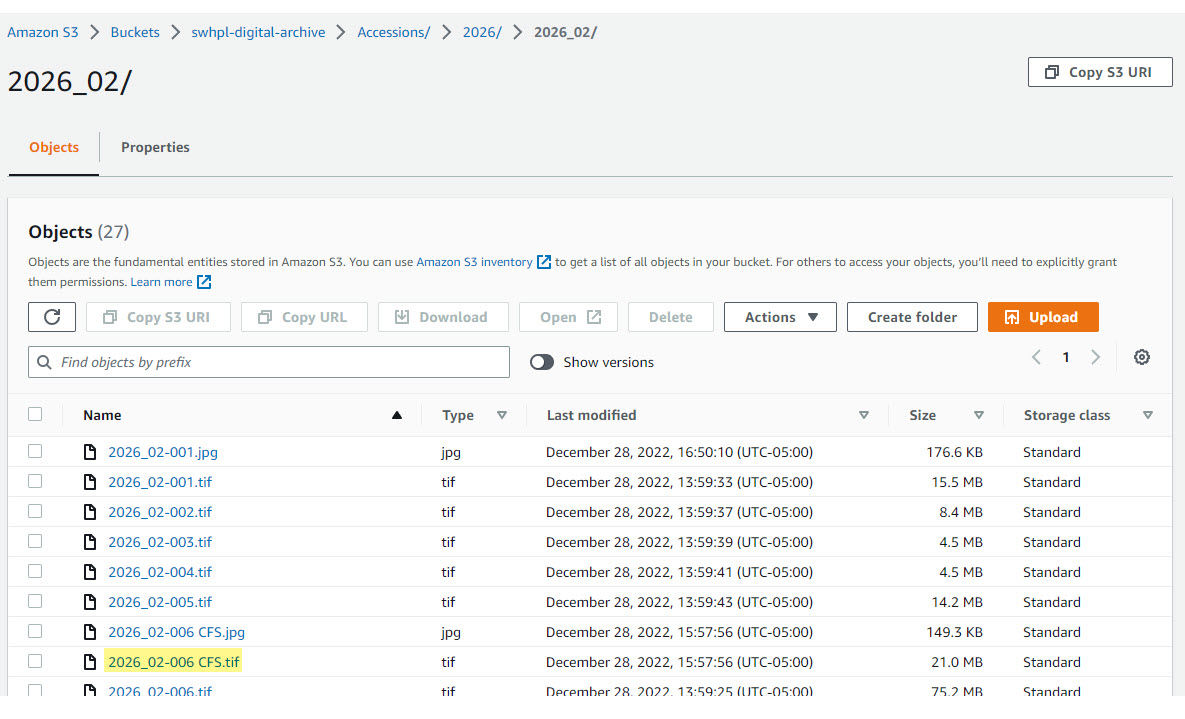Go to Amazon S3 breadcrumb
Viewport: 1185px width, 719px height.
[x=42, y=33]
